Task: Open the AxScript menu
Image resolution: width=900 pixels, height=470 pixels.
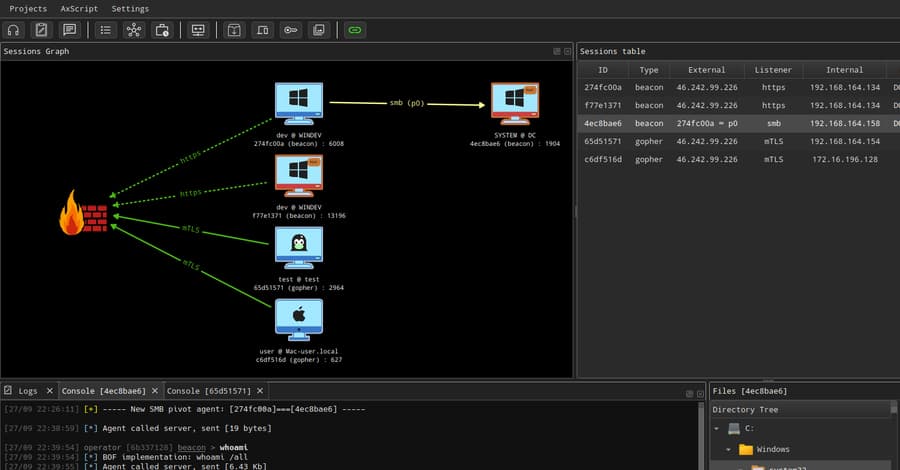Action: pos(79,8)
